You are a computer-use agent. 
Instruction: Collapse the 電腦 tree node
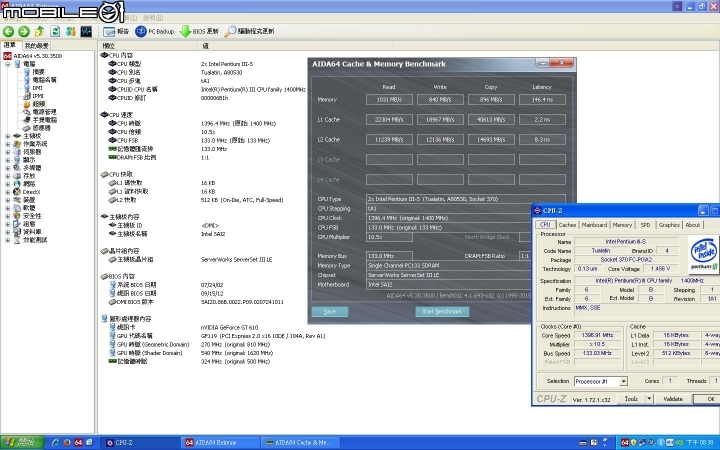click(x=8, y=64)
